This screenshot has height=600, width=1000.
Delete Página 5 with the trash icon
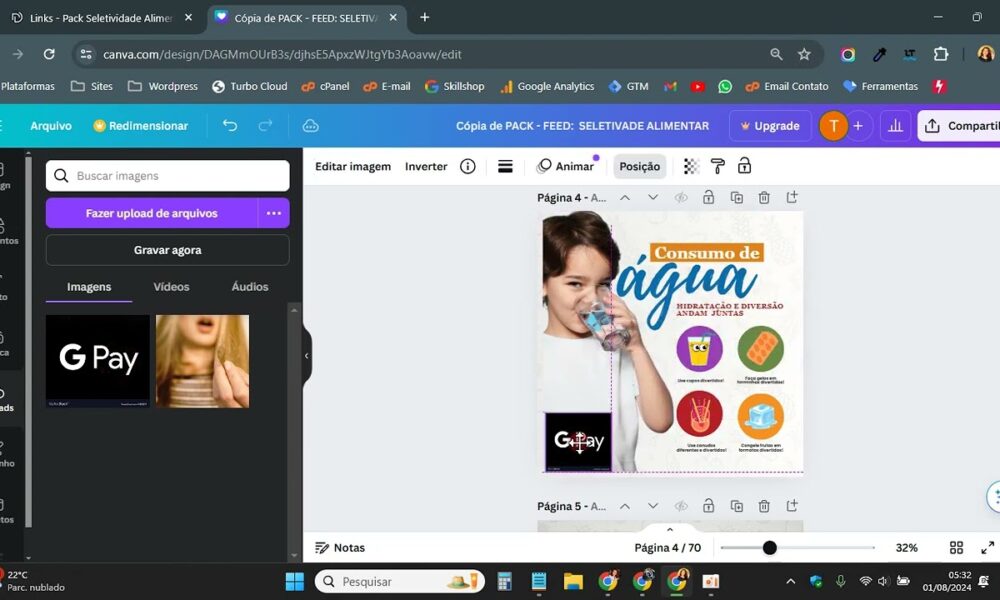[x=764, y=506]
